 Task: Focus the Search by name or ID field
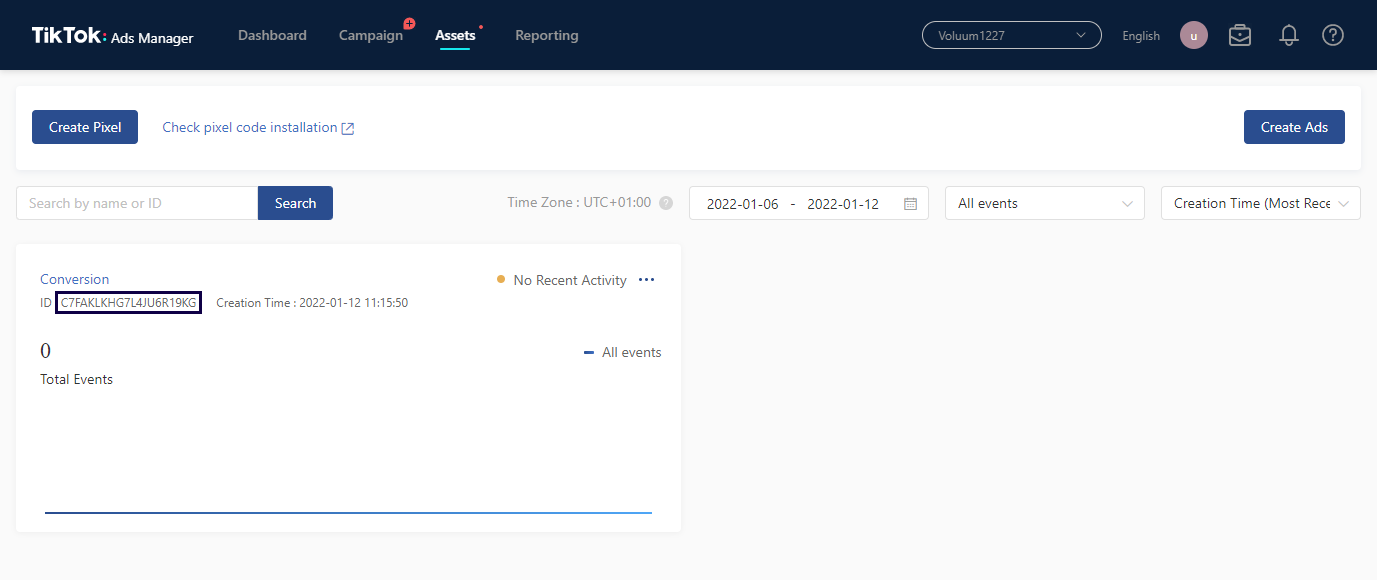137,203
